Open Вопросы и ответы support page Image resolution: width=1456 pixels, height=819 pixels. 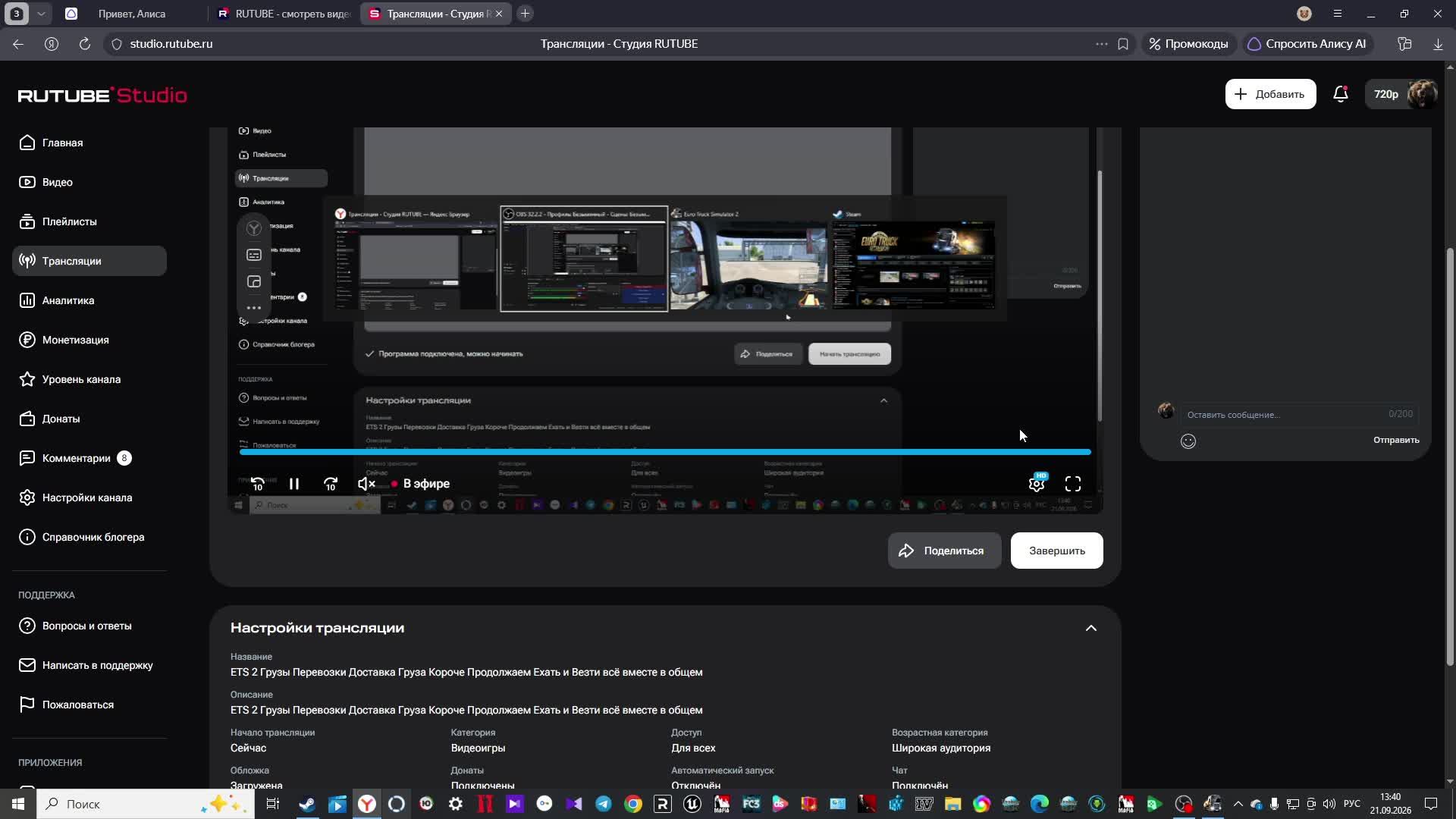coord(76,626)
